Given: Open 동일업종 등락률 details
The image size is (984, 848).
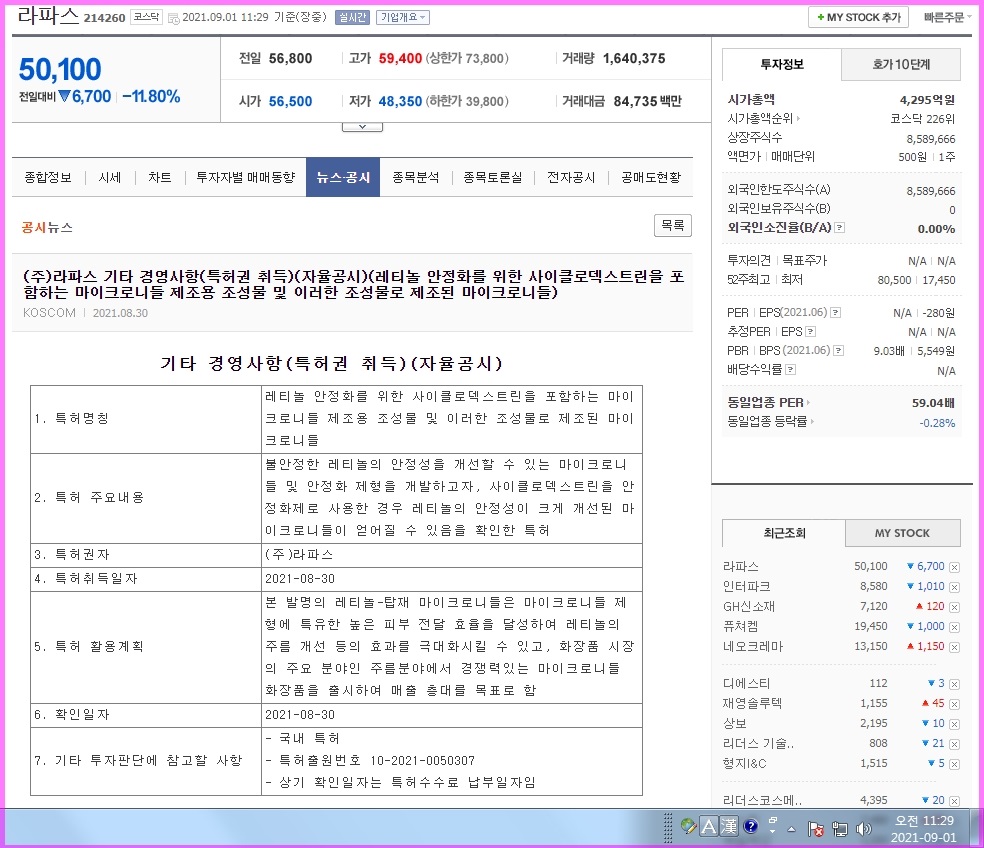Looking at the screenshot, I should tap(771, 422).
